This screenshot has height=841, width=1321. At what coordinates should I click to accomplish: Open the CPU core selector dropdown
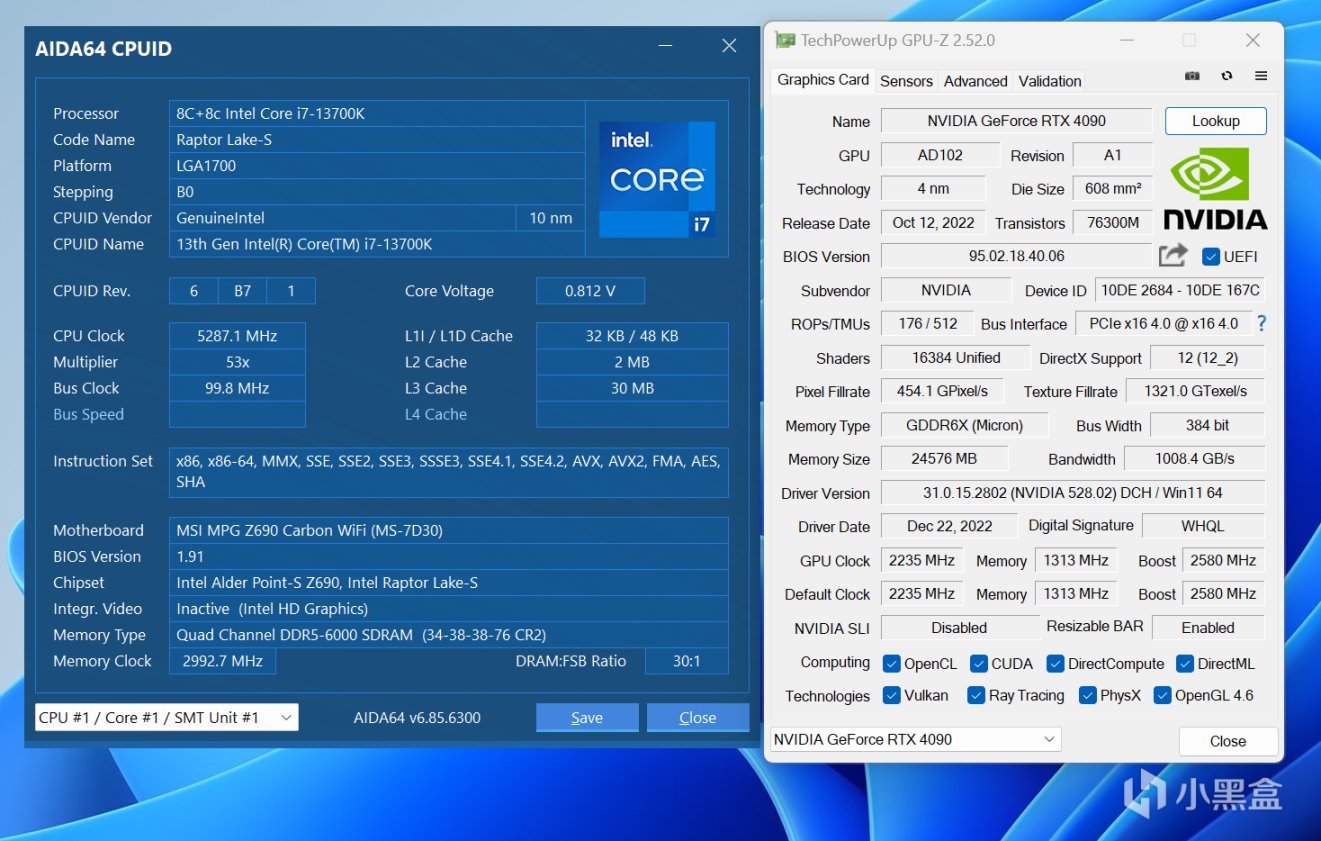pyautogui.click(x=166, y=717)
